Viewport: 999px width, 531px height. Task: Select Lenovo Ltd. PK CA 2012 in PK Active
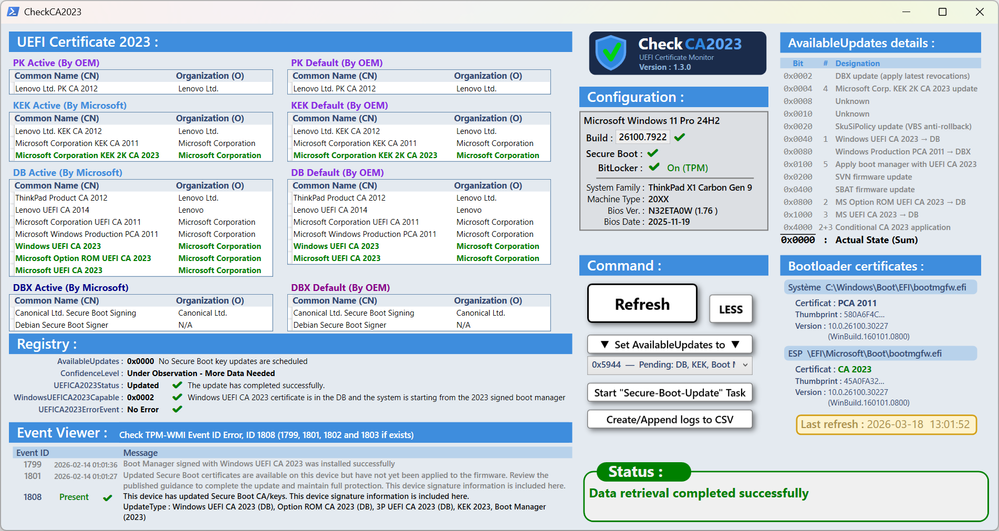(141, 89)
